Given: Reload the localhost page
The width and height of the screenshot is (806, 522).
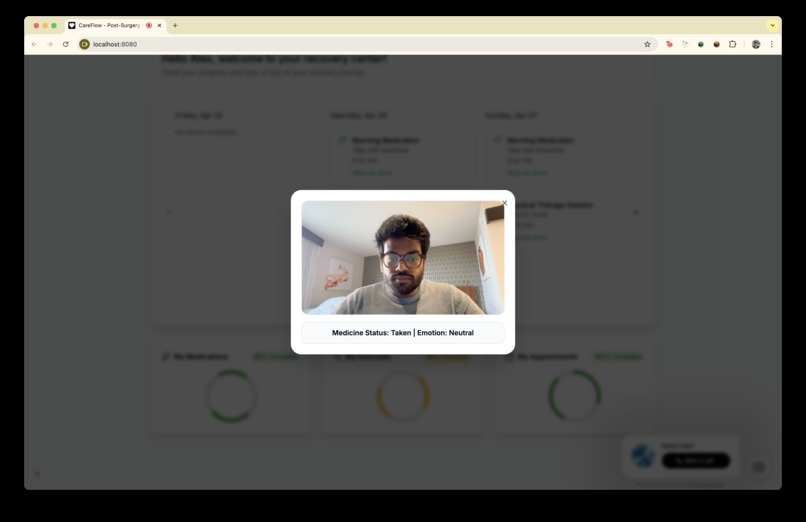Looking at the screenshot, I should coord(66,44).
